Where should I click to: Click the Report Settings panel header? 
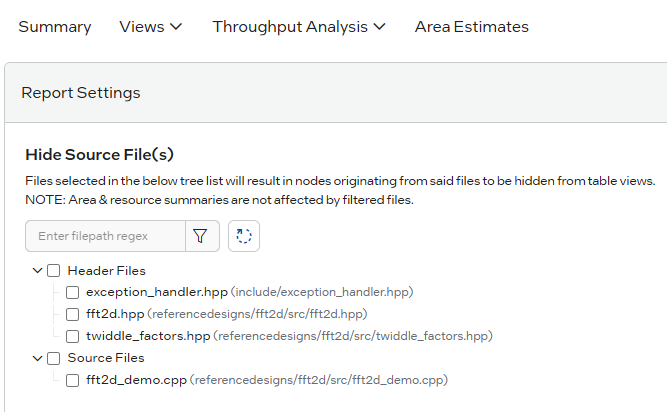pos(81,93)
